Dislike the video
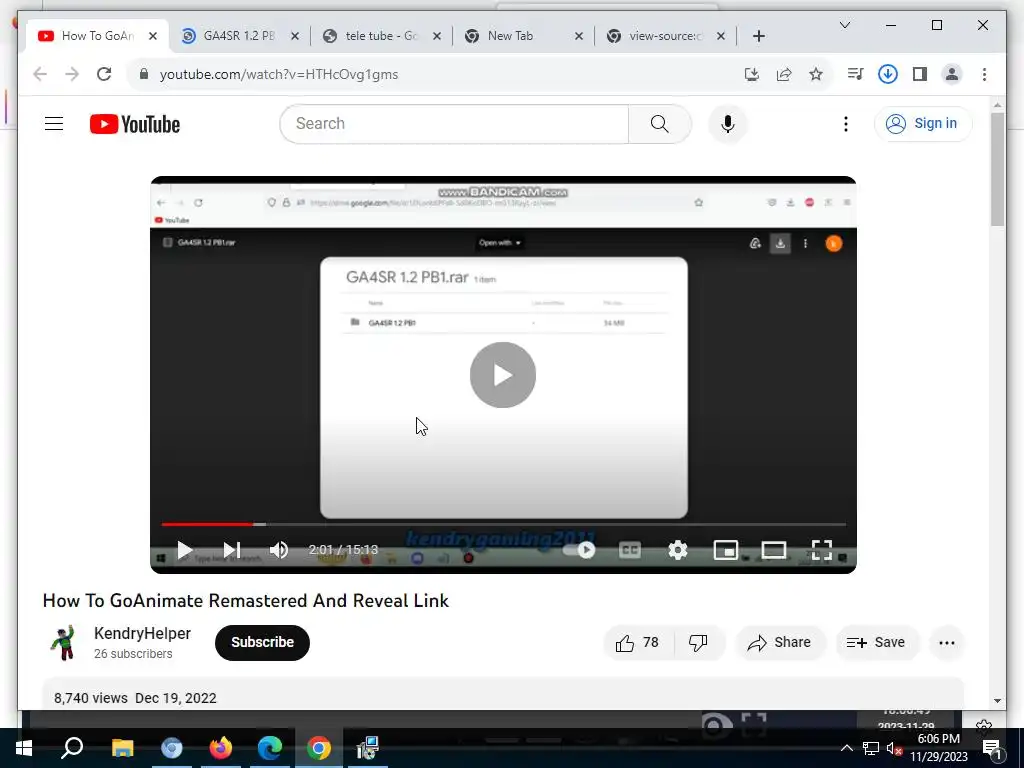 pos(698,643)
